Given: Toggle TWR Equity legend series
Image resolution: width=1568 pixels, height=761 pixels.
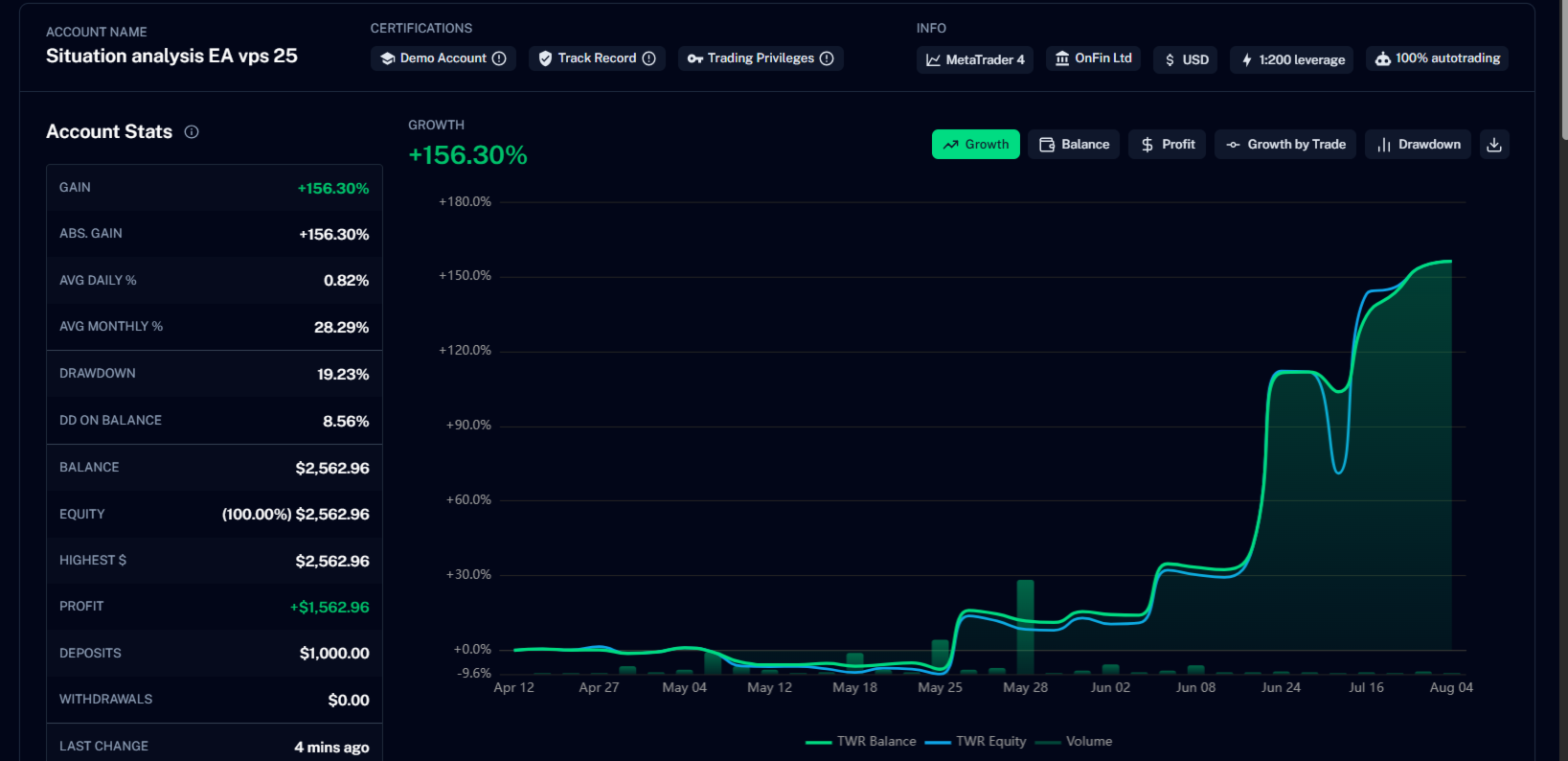Looking at the screenshot, I should pos(976,742).
